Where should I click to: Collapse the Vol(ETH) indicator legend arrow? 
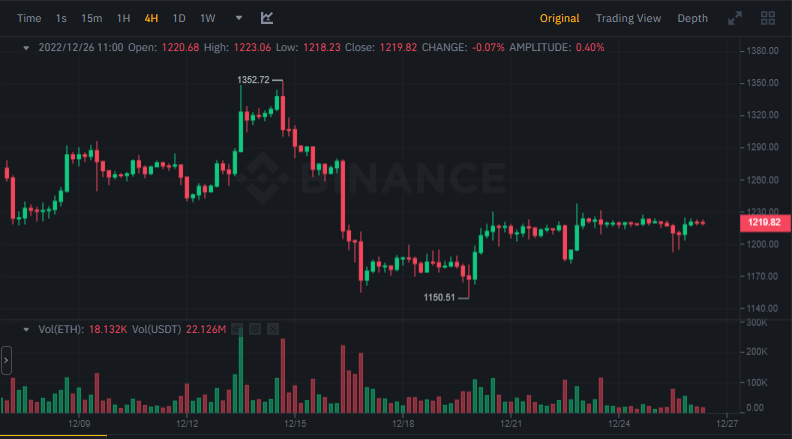pyautogui.click(x=26, y=329)
